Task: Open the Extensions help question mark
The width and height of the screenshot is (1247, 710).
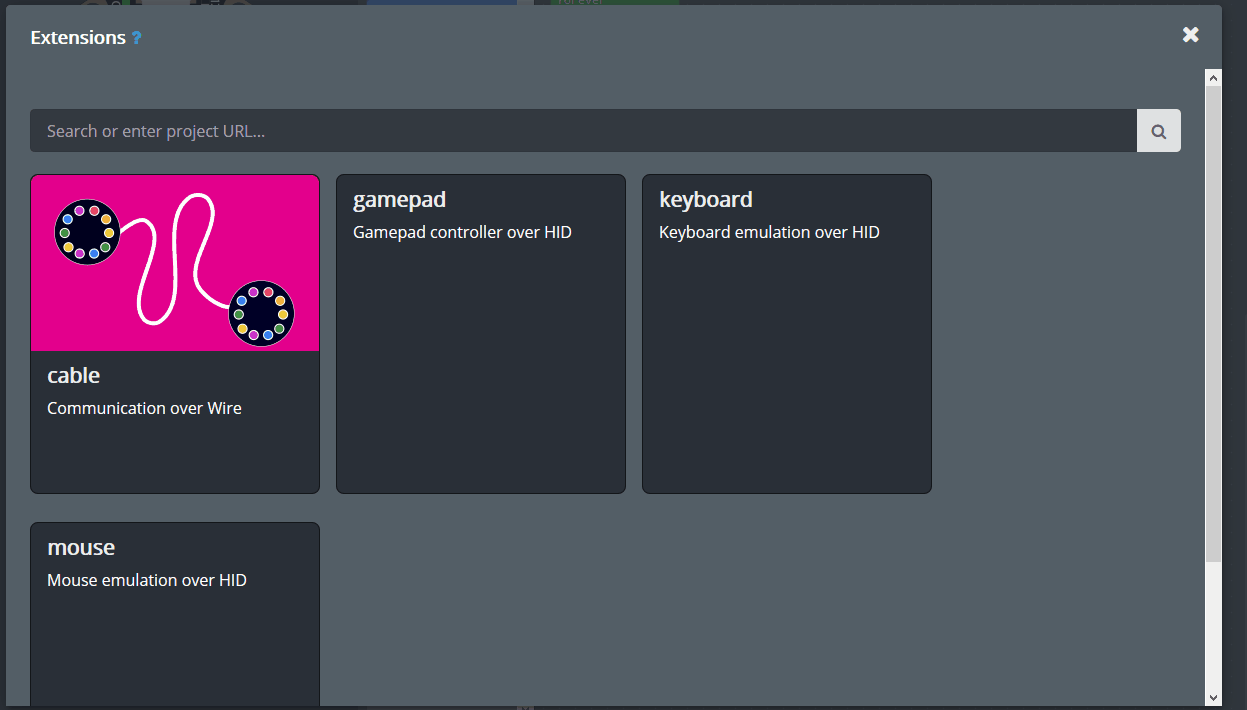Action: coord(137,38)
